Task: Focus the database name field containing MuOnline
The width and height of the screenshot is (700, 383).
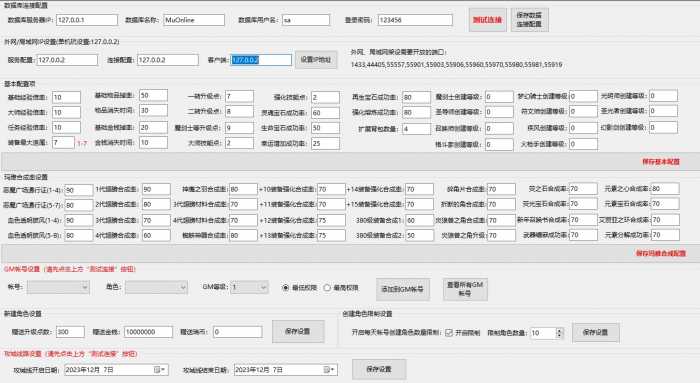Action: [194, 20]
